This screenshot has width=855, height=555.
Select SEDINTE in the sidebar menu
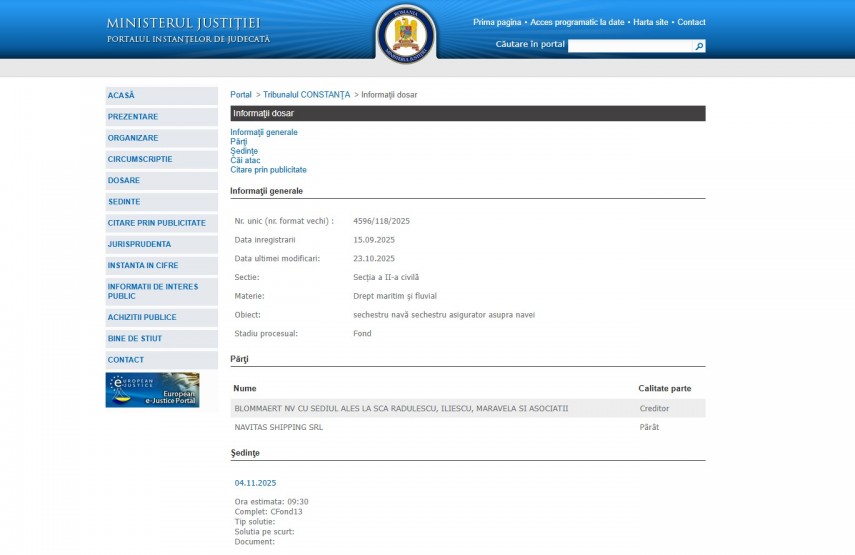[x=124, y=202]
